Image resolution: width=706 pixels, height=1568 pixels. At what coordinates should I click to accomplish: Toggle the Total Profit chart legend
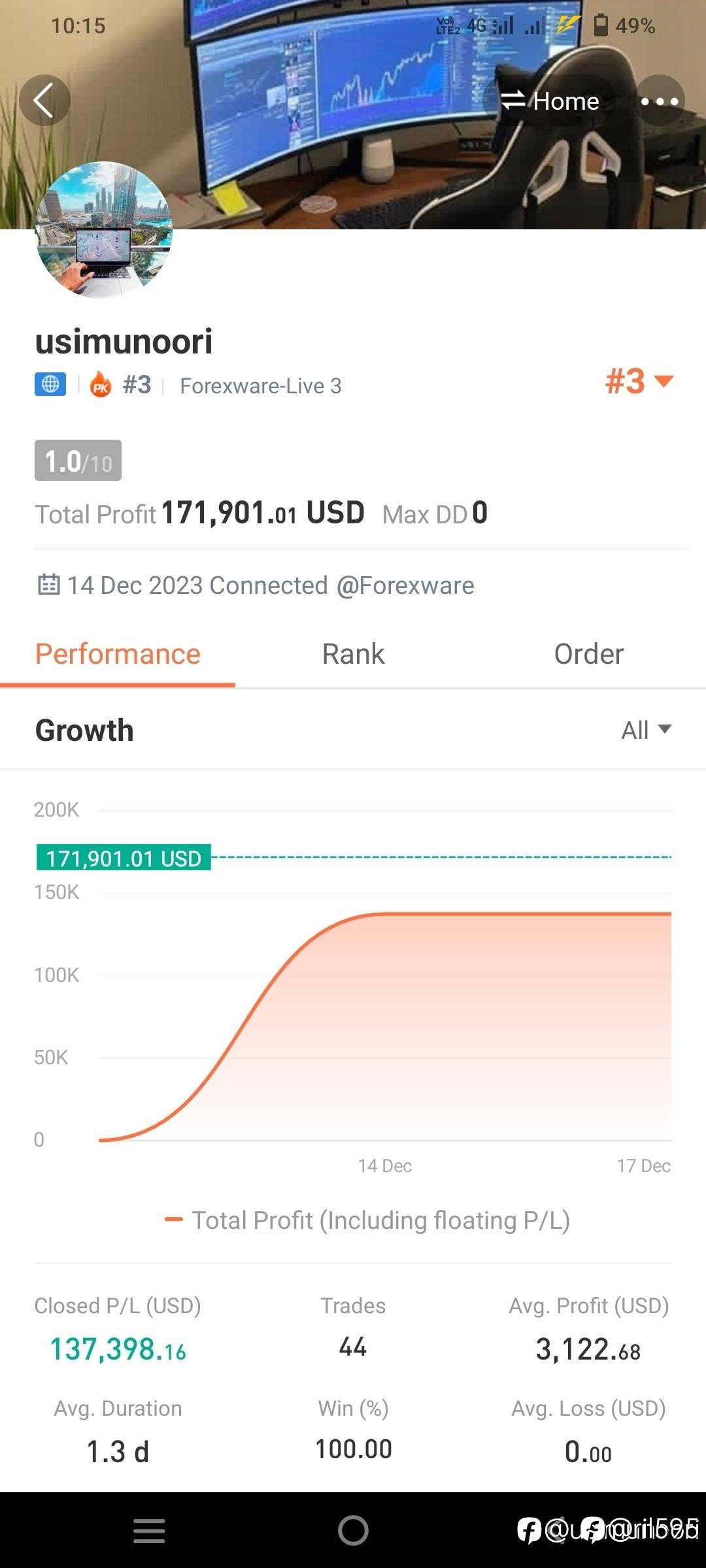click(367, 1220)
